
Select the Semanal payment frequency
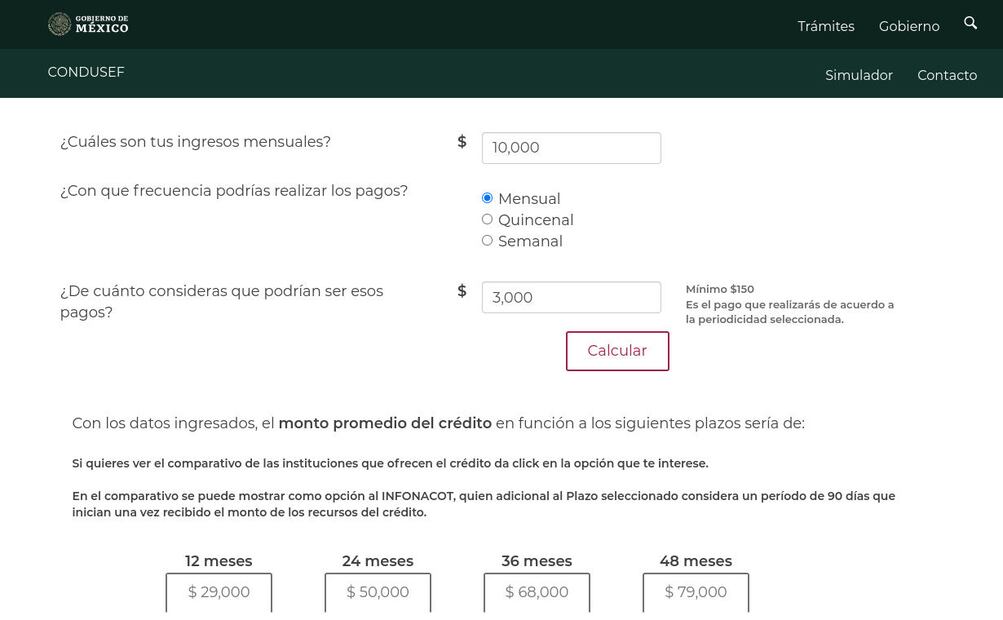pos(487,241)
